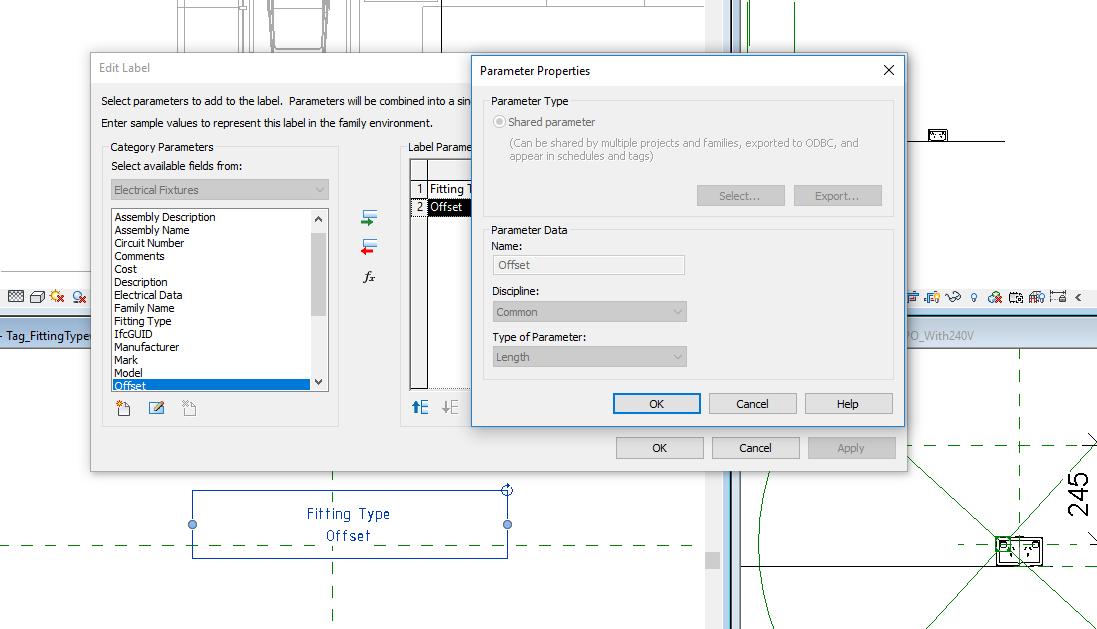Select Circuit Number in parameter list

[211, 243]
